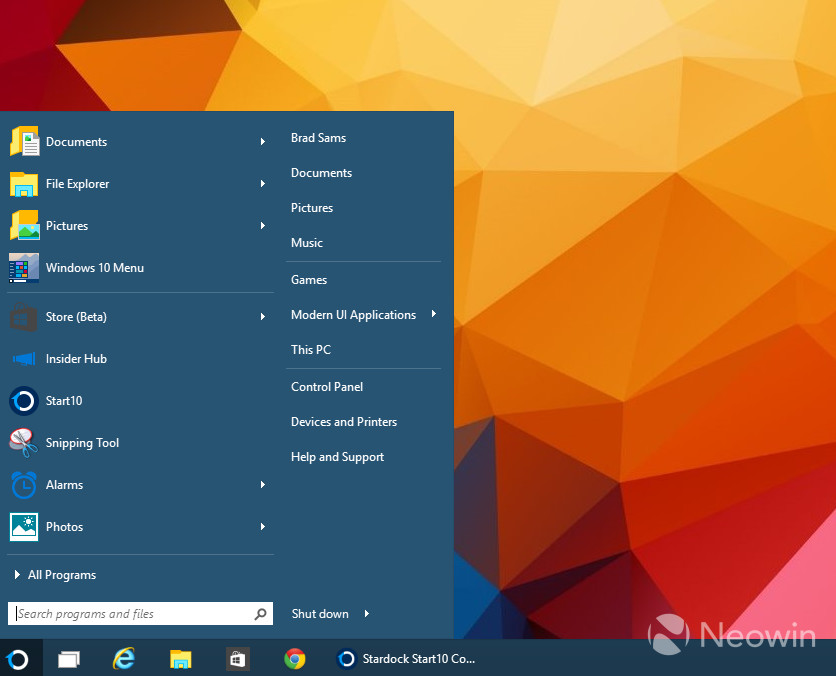
Task: Click the Insider Hub megaphone icon
Action: coord(24,359)
